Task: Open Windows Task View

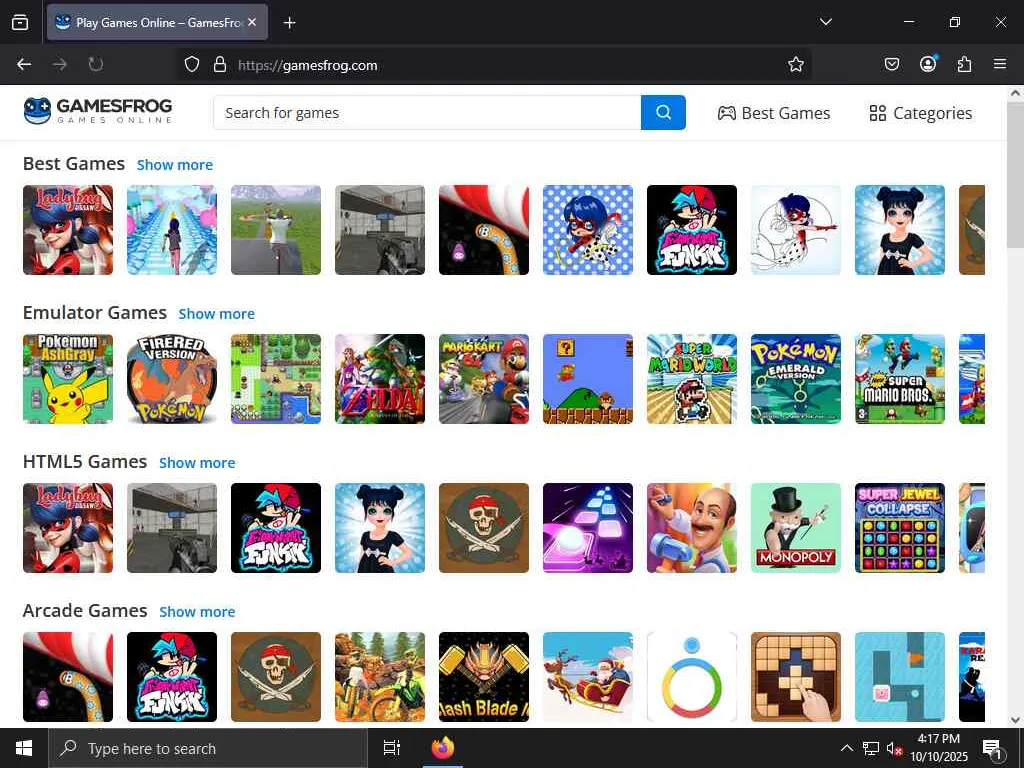Action: (392, 748)
